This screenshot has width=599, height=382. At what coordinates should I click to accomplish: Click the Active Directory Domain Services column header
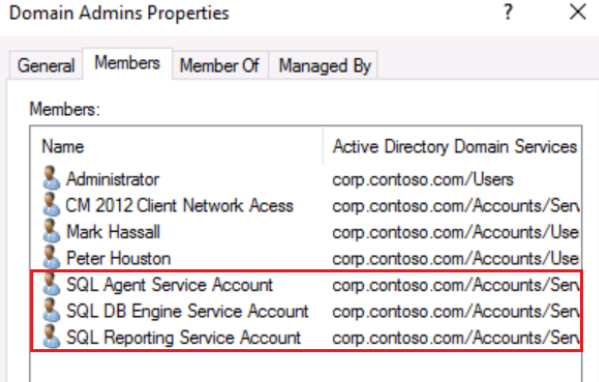(x=453, y=147)
